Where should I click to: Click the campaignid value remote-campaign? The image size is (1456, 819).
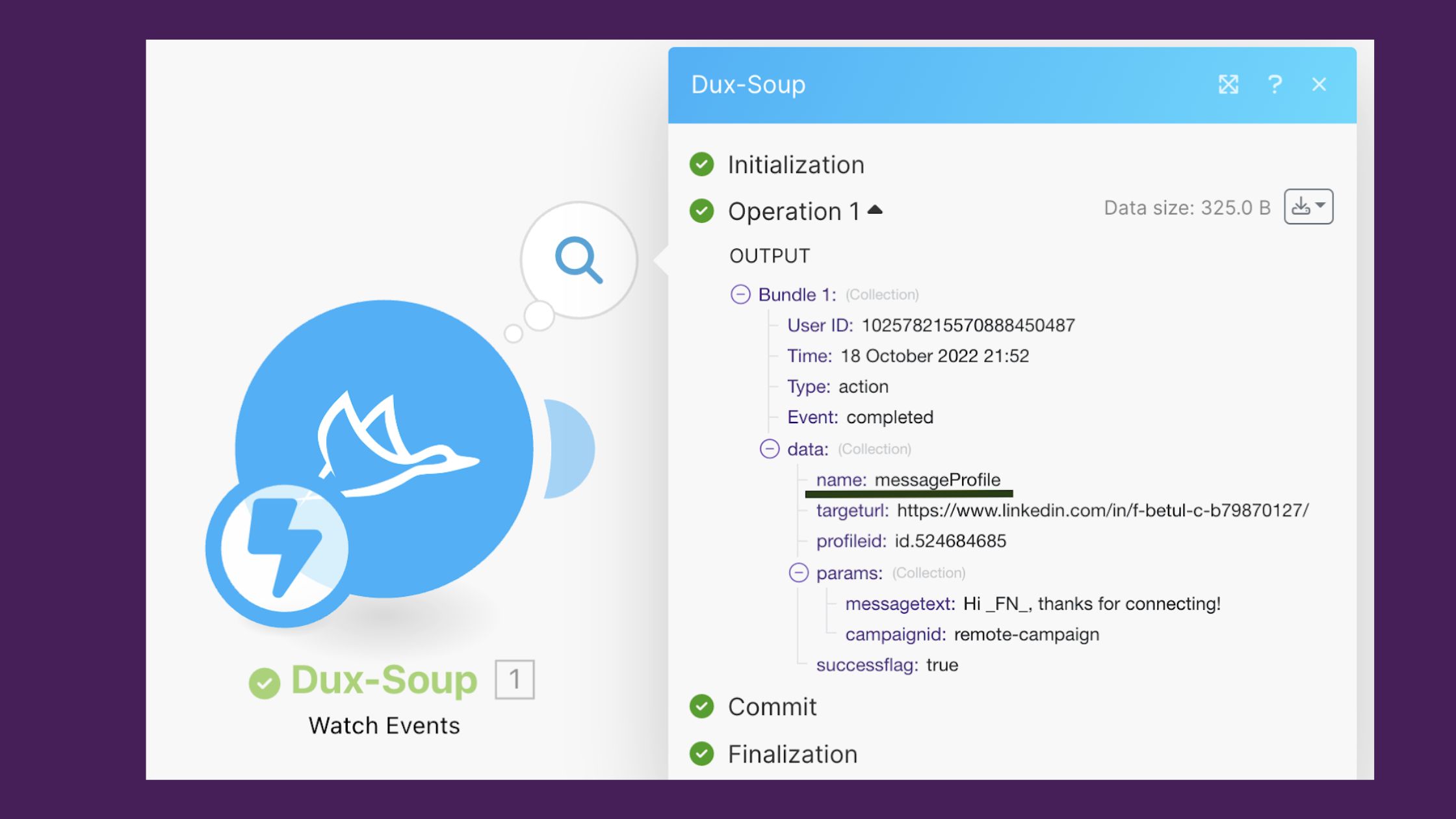point(1026,634)
